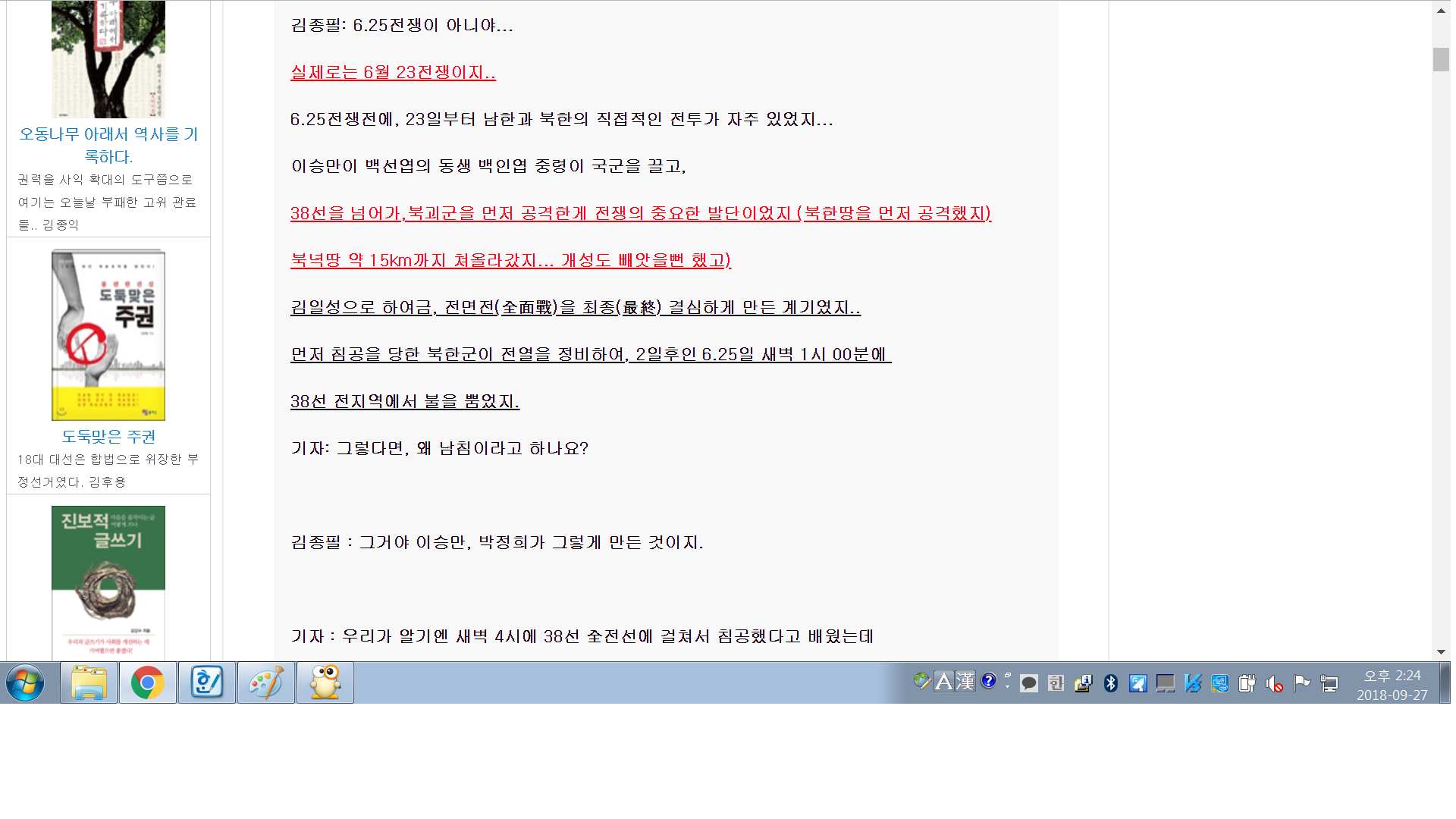Open book link '도둑맞은 주권'
1456x819 pixels.
pyautogui.click(x=108, y=436)
